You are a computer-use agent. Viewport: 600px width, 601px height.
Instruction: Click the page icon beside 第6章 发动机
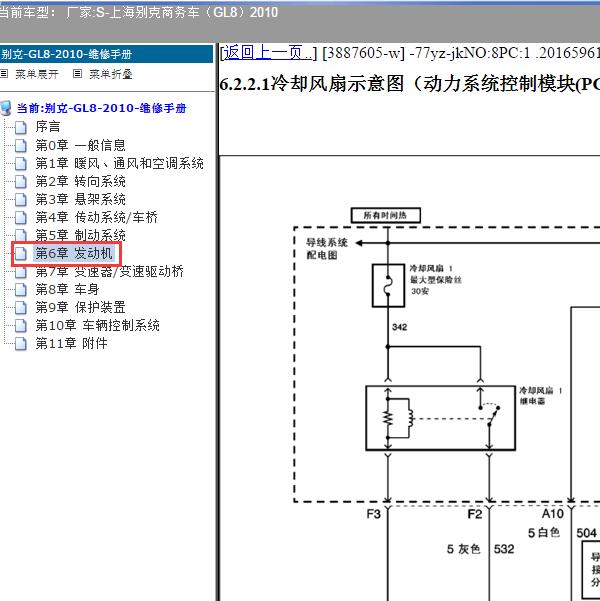21,253
